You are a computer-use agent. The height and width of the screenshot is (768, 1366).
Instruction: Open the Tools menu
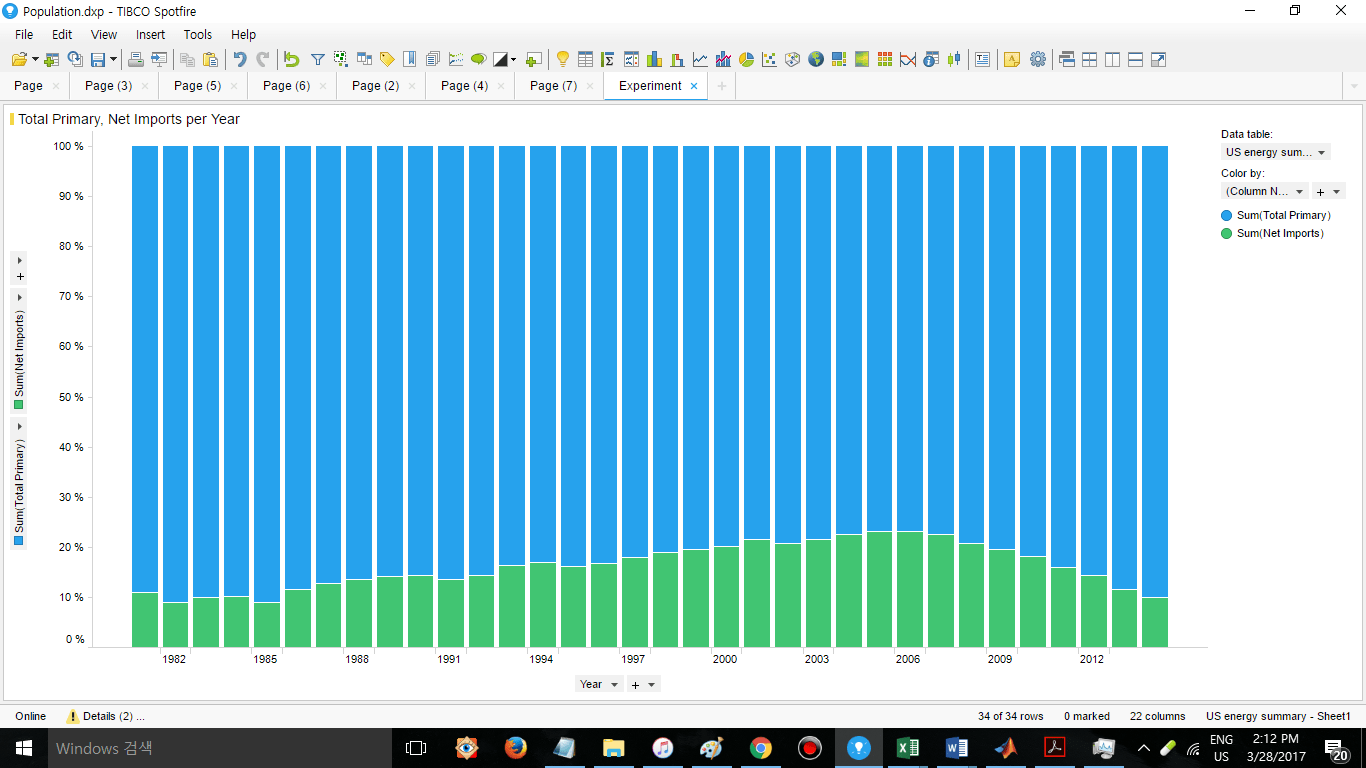[197, 34]
